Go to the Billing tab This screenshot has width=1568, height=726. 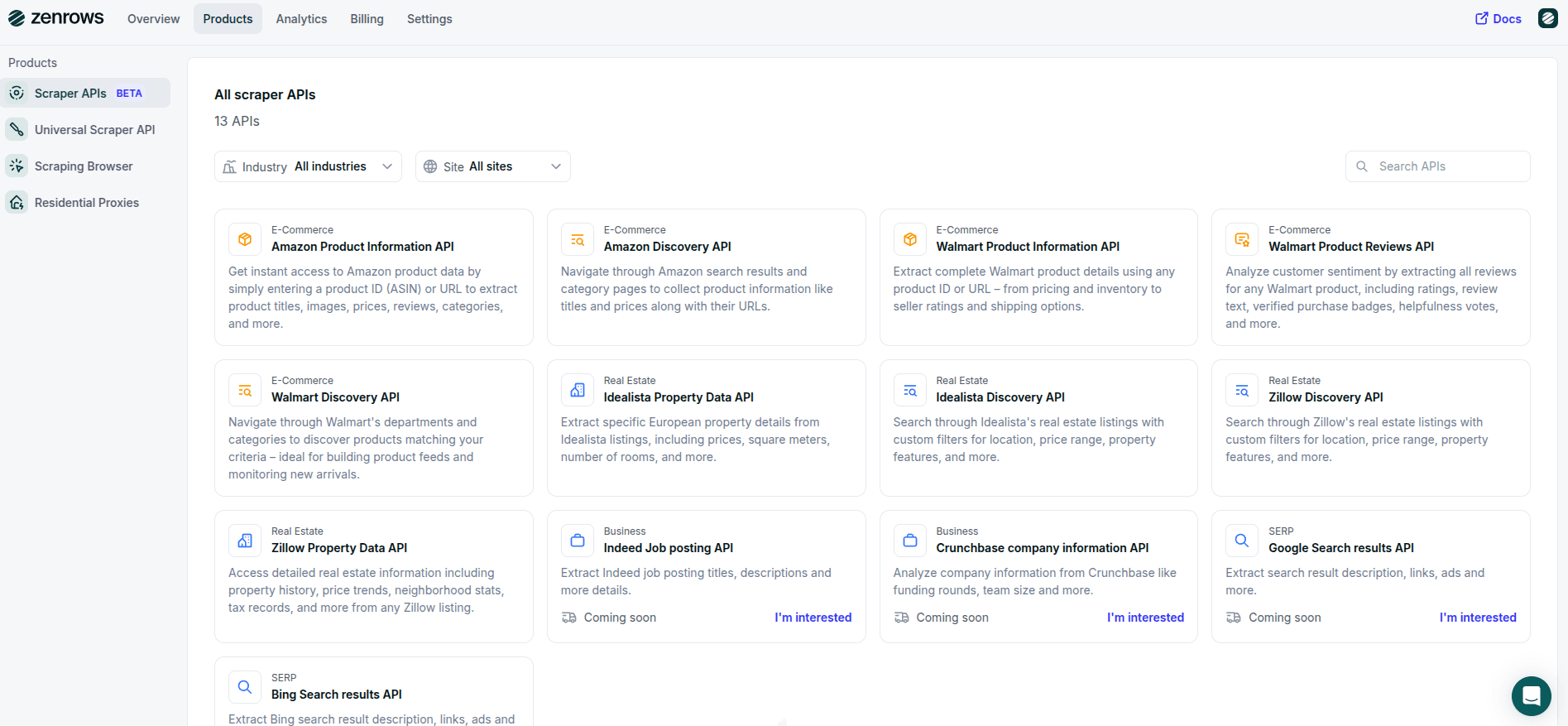coord(367,19)
